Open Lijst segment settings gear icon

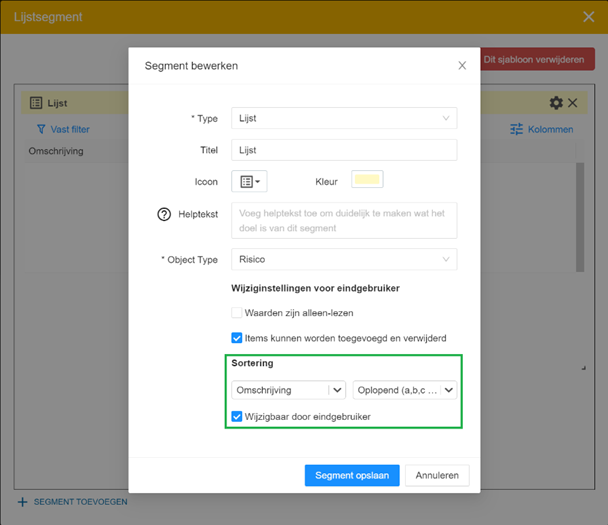click(556, 103)
